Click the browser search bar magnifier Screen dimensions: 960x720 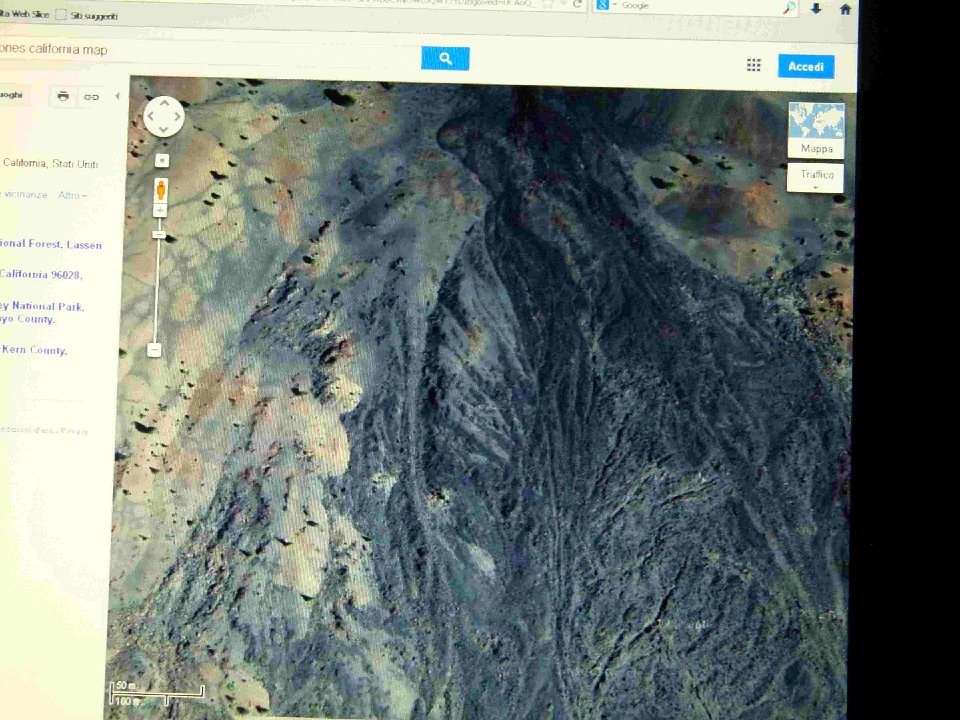pos(790,8)
